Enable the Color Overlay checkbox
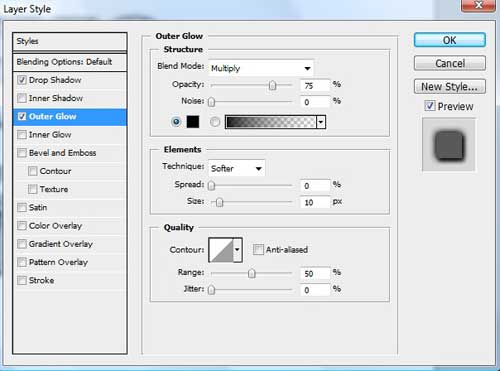The width and height of the screenshot is (500, 371). coord(22,226)
